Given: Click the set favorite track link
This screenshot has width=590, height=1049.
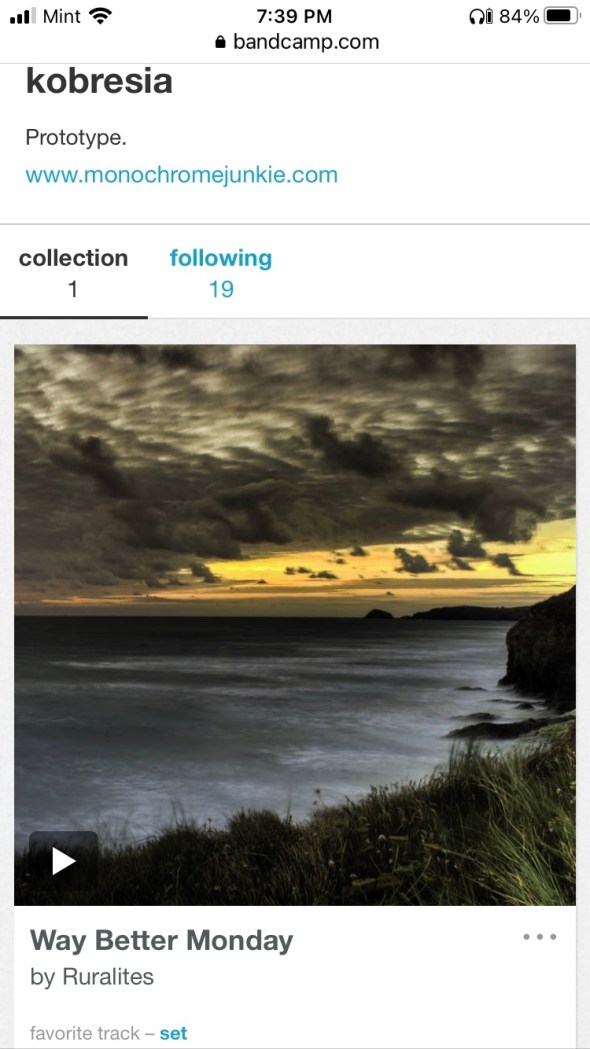Looking at the screenshot, I should pos(174,1033).
